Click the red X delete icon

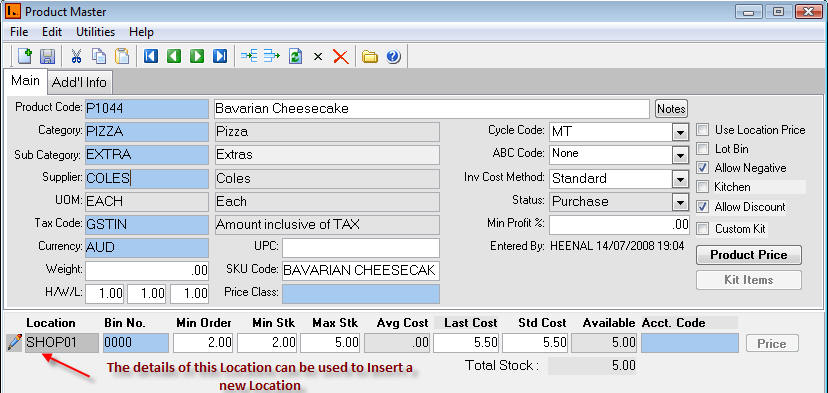coord(341,57)
